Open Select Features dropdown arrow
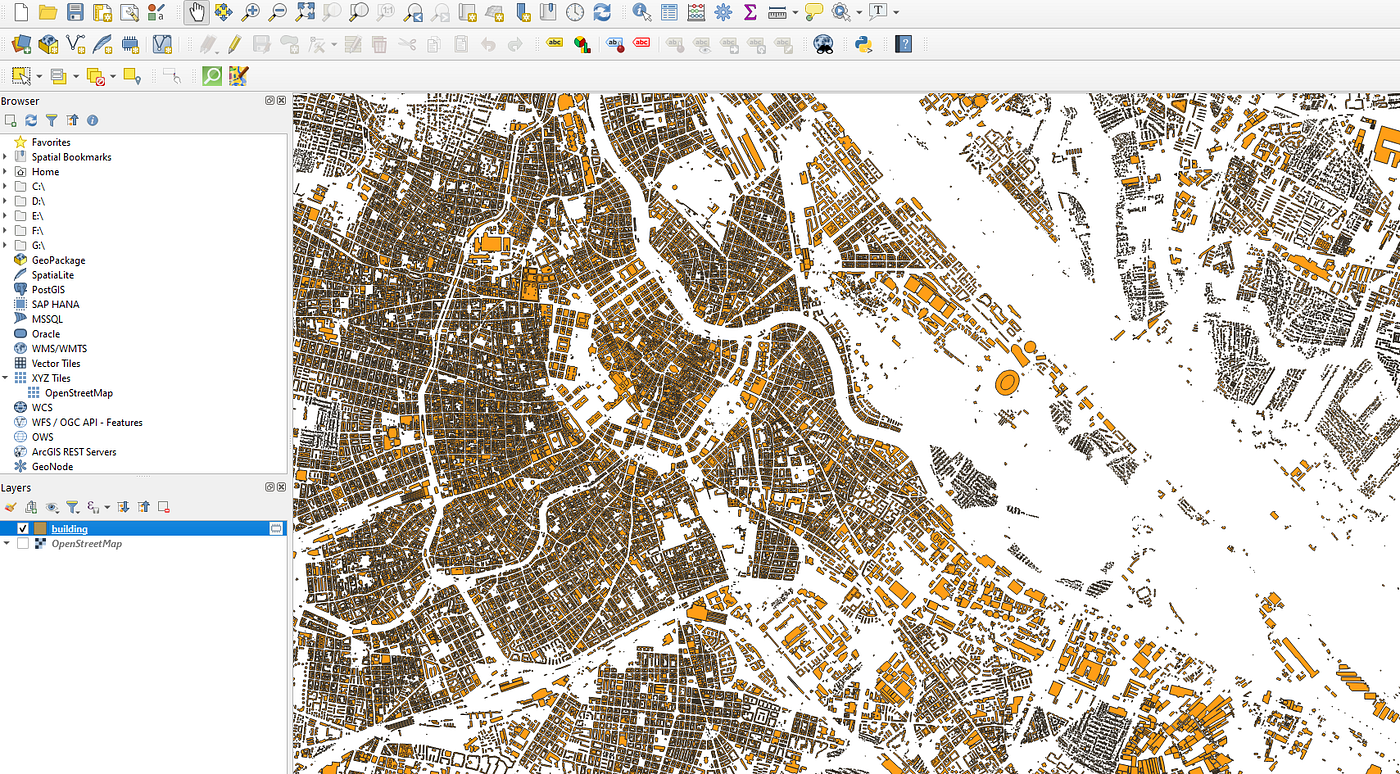 tap(38, 75)
